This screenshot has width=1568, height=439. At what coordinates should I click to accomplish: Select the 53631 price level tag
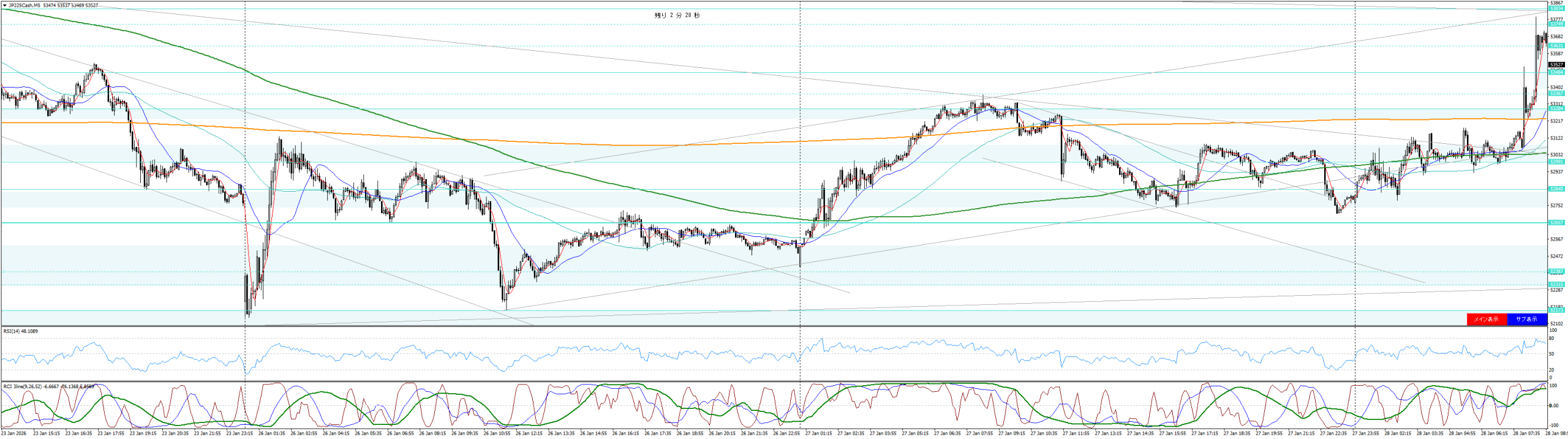[1556, 46]
